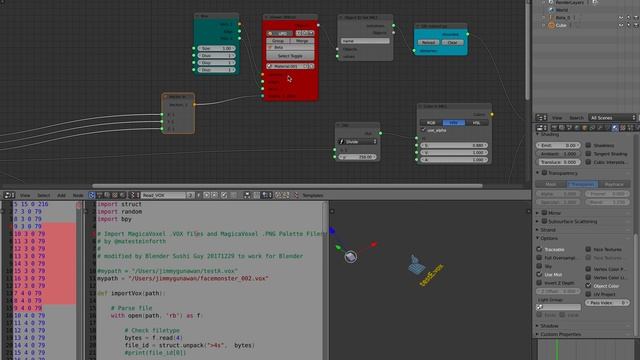This screenshot has width=640, height=360.
Task: Expand the Mirror panel triangle
Action: tap(538, 213)
